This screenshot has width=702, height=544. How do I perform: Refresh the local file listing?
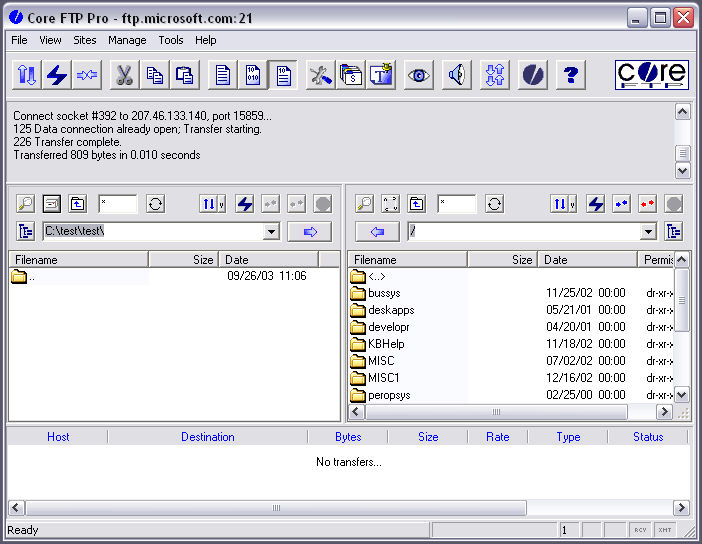point(155,204)
